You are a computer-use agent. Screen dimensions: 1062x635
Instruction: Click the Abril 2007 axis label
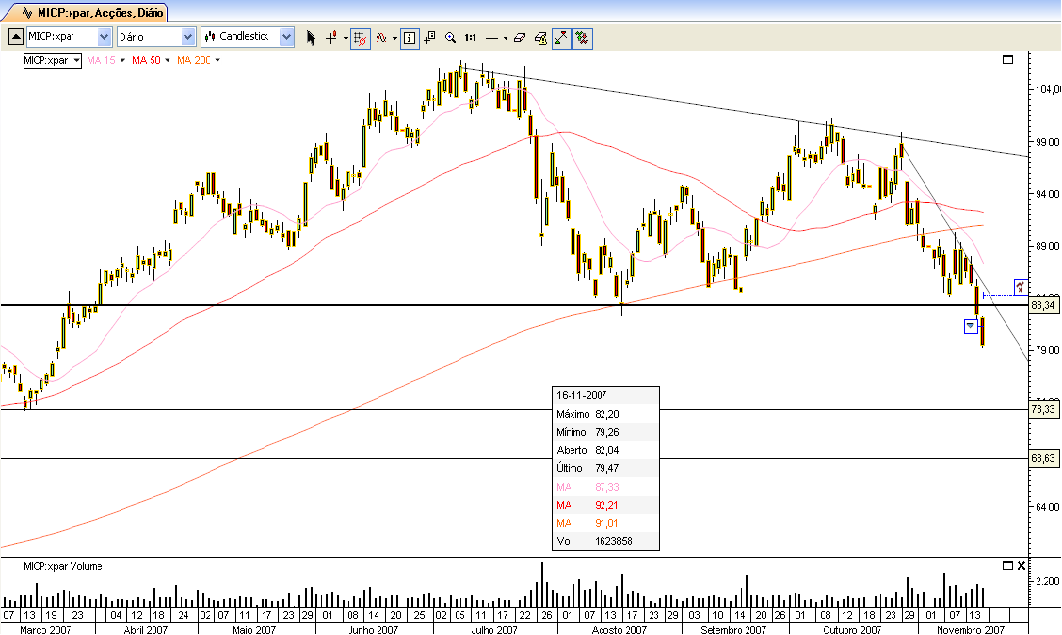coord(146,630)
